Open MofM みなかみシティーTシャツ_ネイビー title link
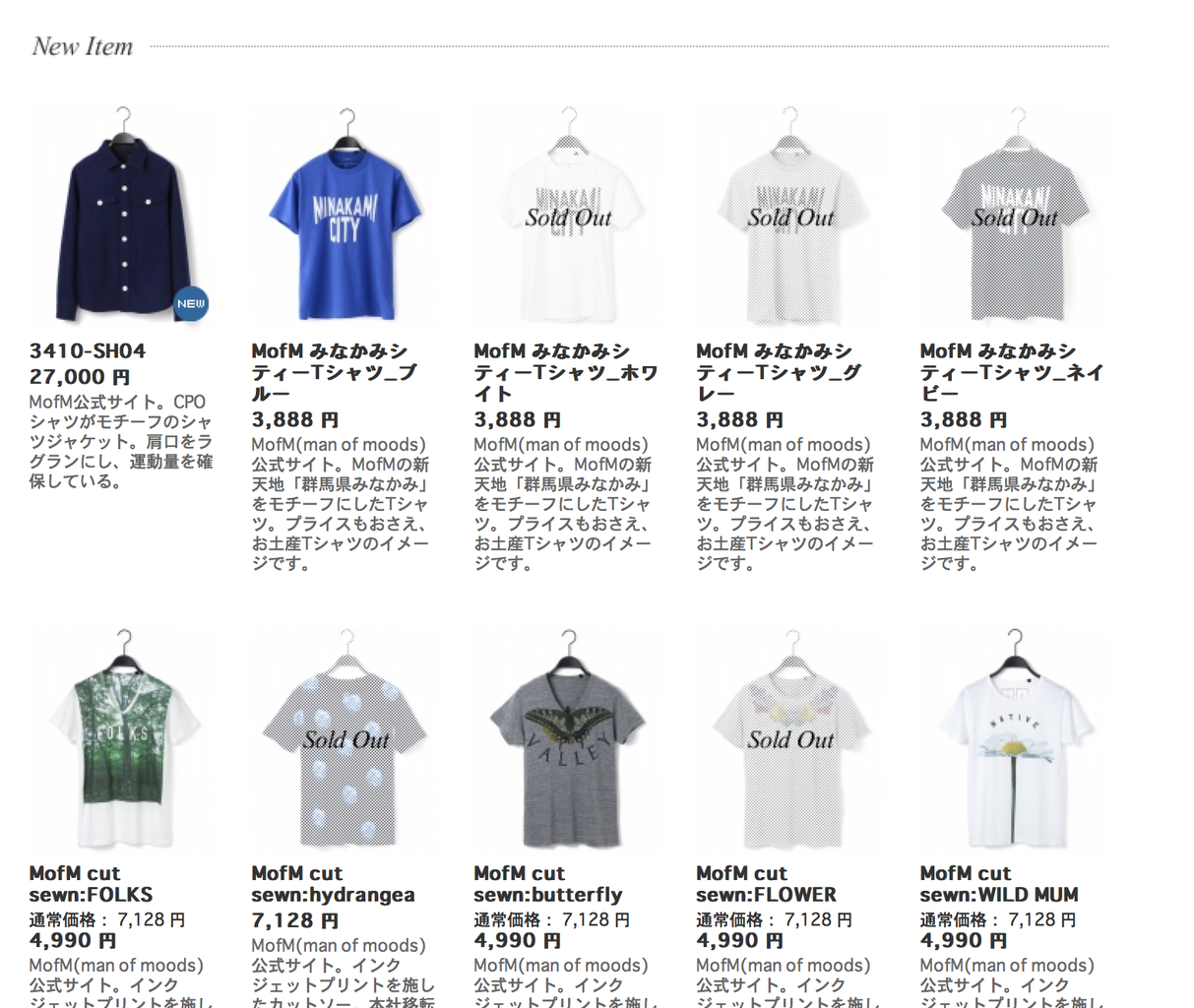Viewport: 1194px width, 1008px height. [x=1012, y=373]
